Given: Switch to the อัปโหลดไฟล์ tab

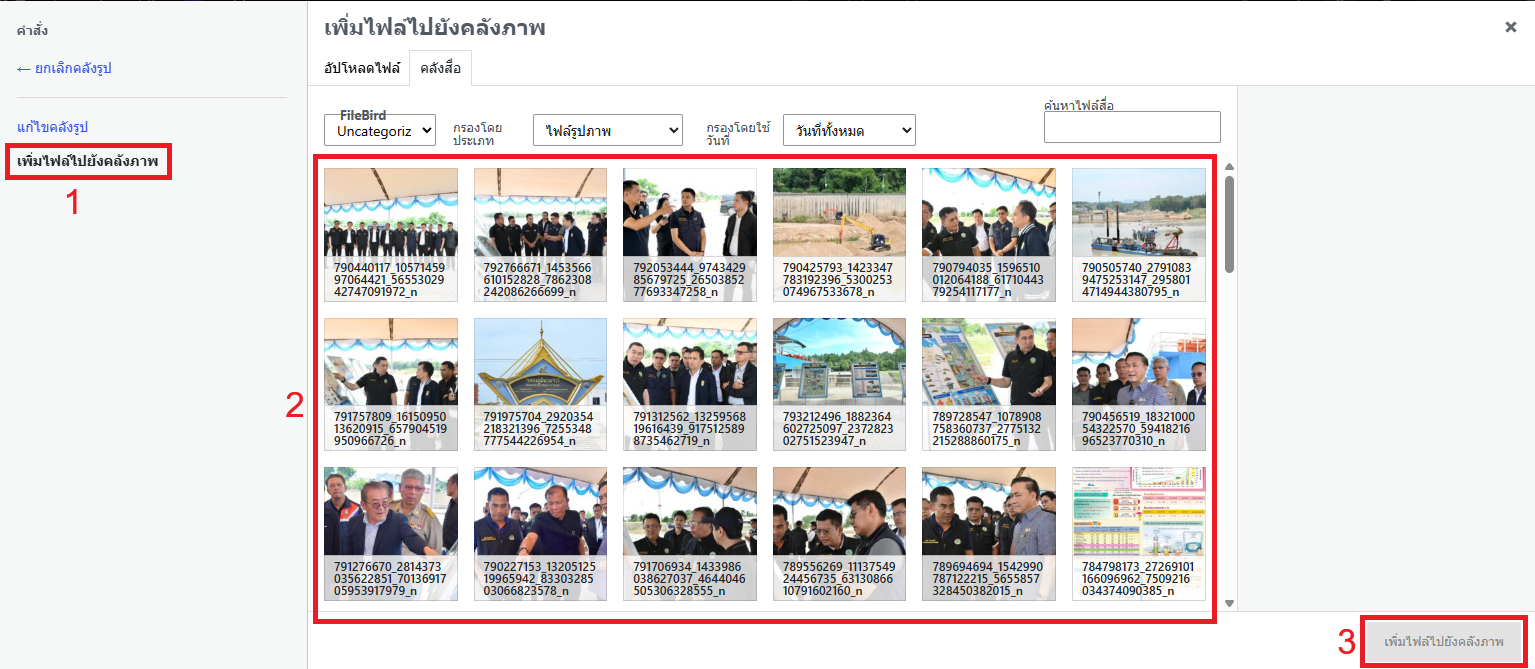Looking at the screenshot, I should click(x=362, y=68).
